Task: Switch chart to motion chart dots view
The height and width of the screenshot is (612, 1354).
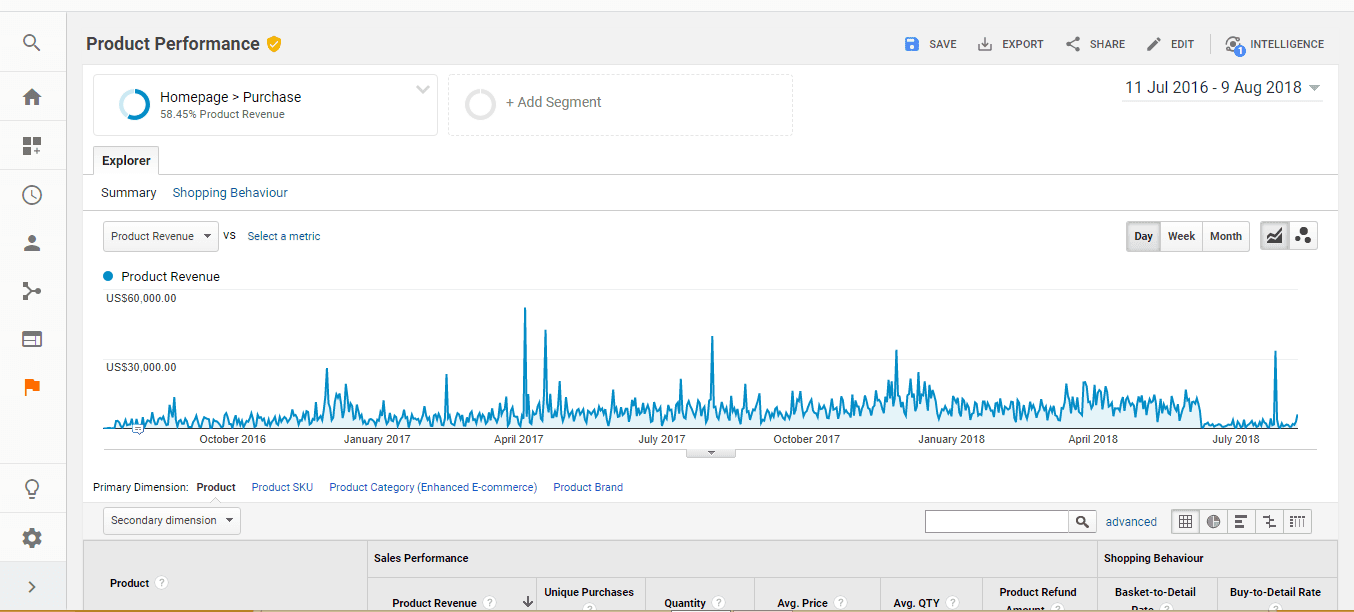Action: point(1303,235)
